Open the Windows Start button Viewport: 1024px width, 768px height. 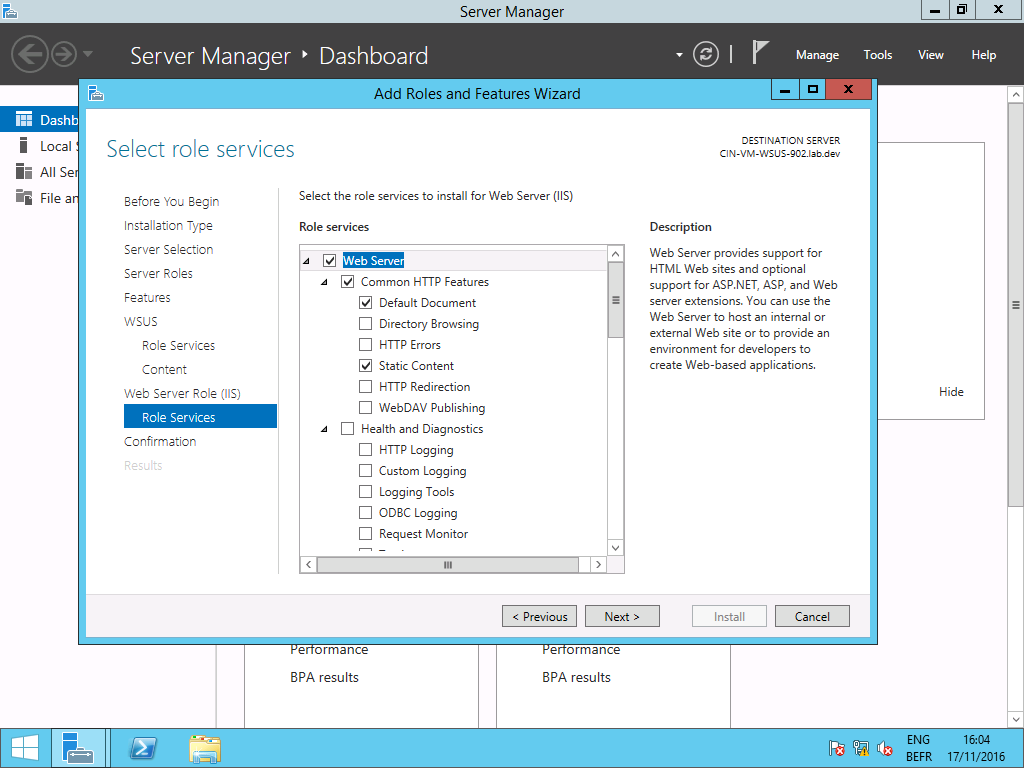point(25,748)
